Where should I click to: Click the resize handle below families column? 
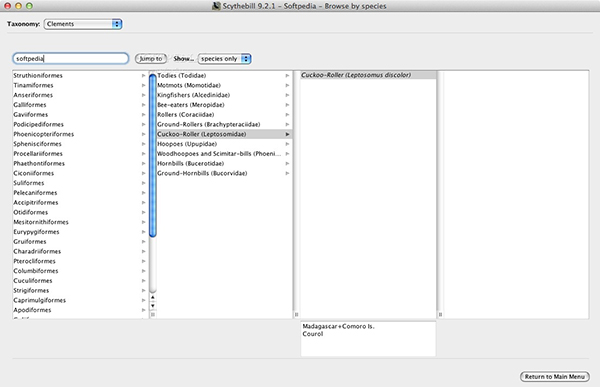[296, 315]
